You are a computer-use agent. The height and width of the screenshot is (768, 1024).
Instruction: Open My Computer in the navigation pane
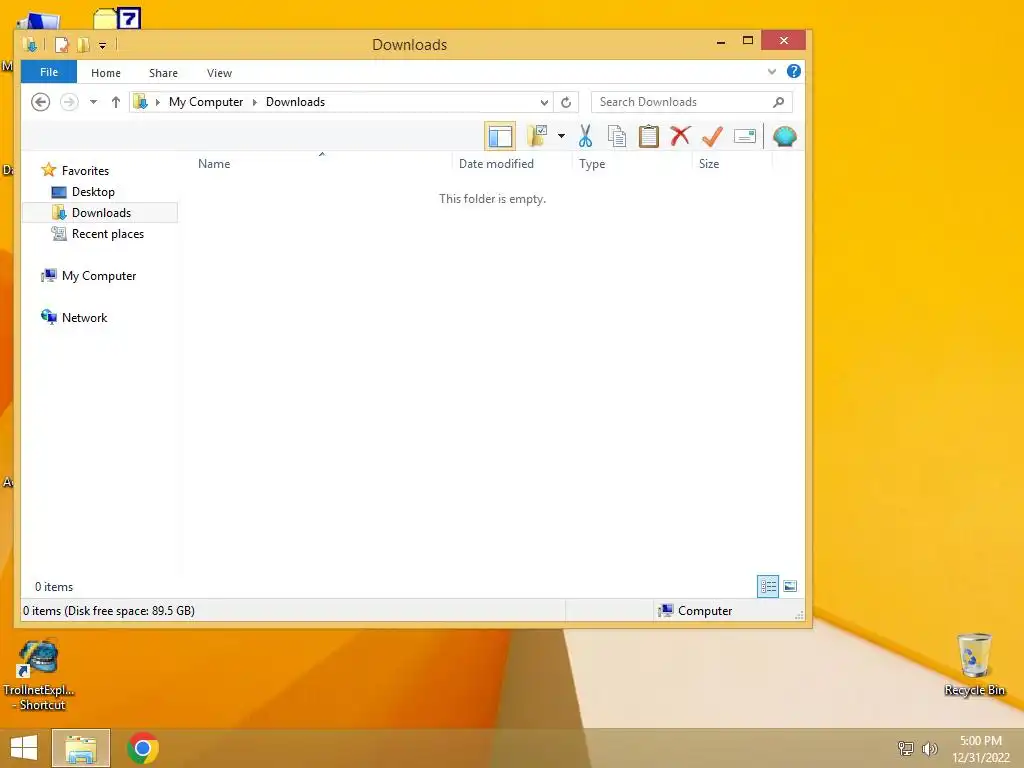(x=99, y=276)
